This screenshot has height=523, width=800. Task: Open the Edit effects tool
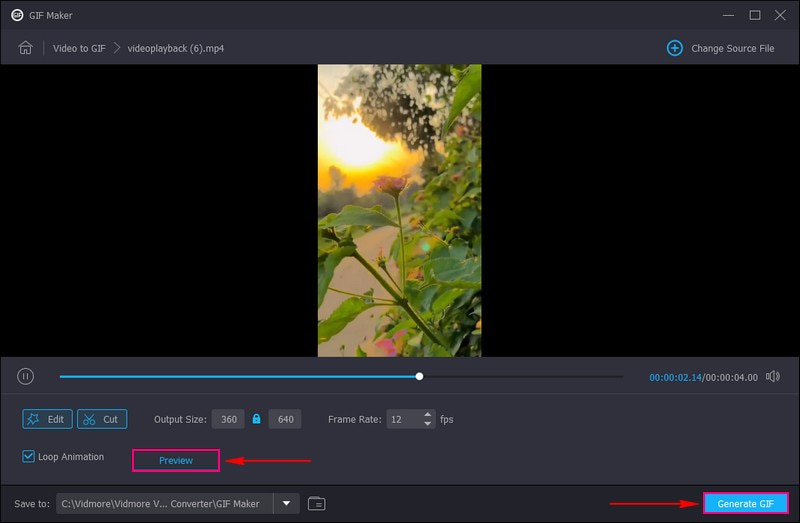[x=47, y=419]
